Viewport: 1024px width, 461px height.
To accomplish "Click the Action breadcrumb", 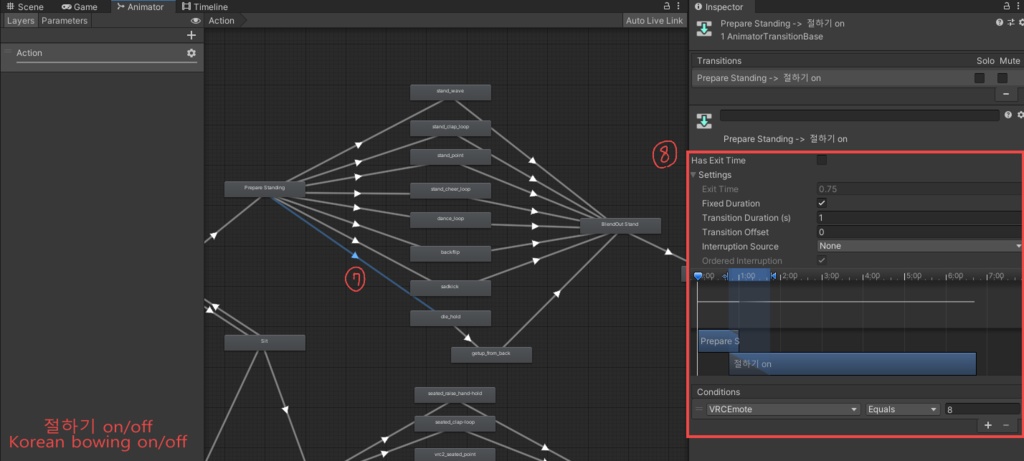I will (221, 21).
